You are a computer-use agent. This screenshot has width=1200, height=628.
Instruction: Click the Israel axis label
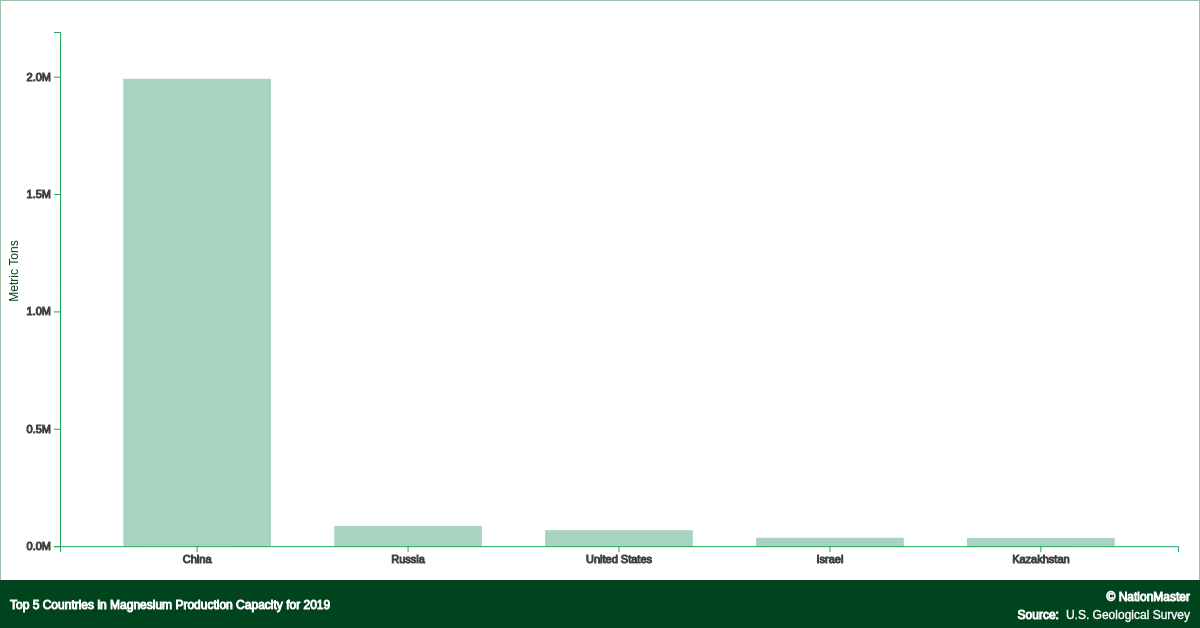click(829, 560)
